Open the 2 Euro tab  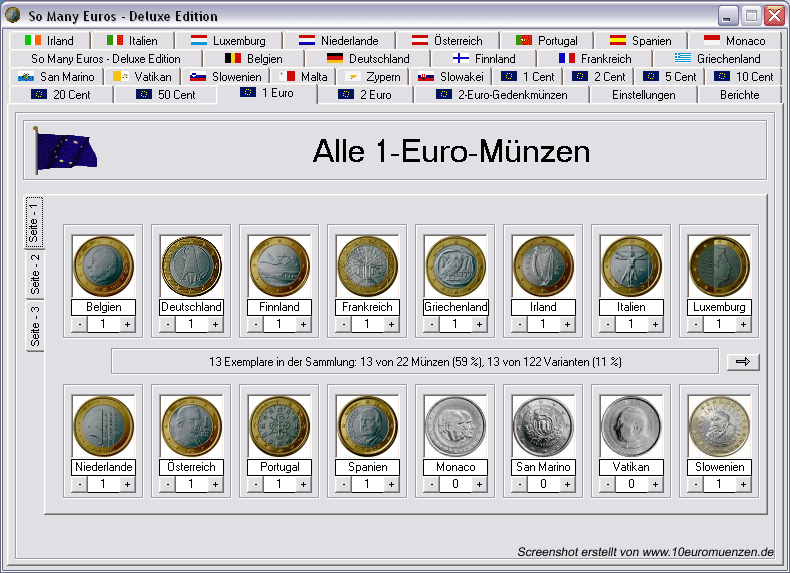[365, 95]
